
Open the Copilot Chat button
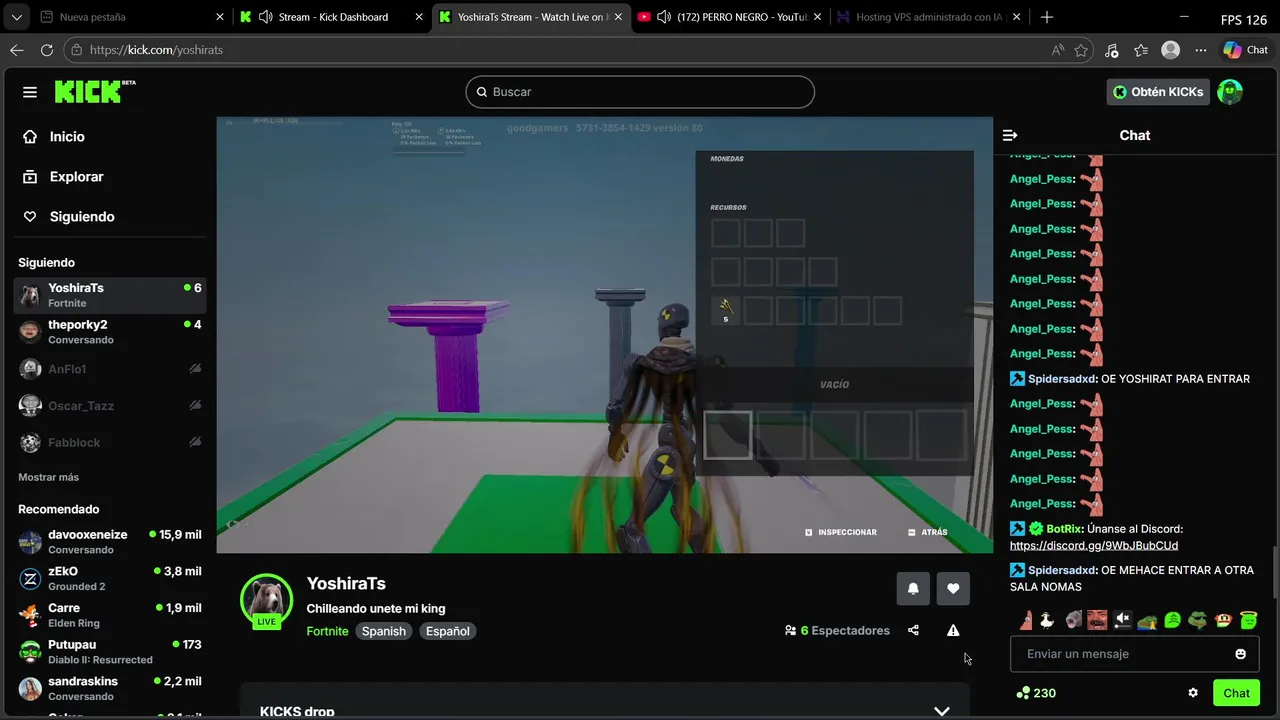1246,50
